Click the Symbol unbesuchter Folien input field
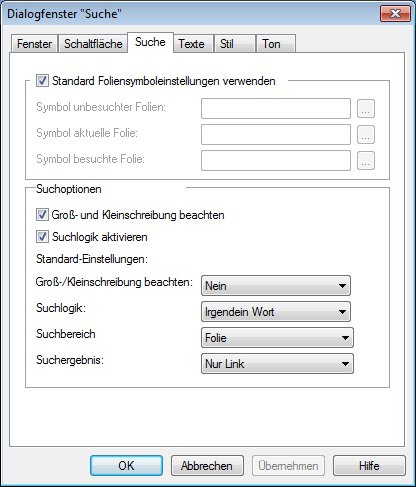 pyautogui.click(x=276, y=108)
